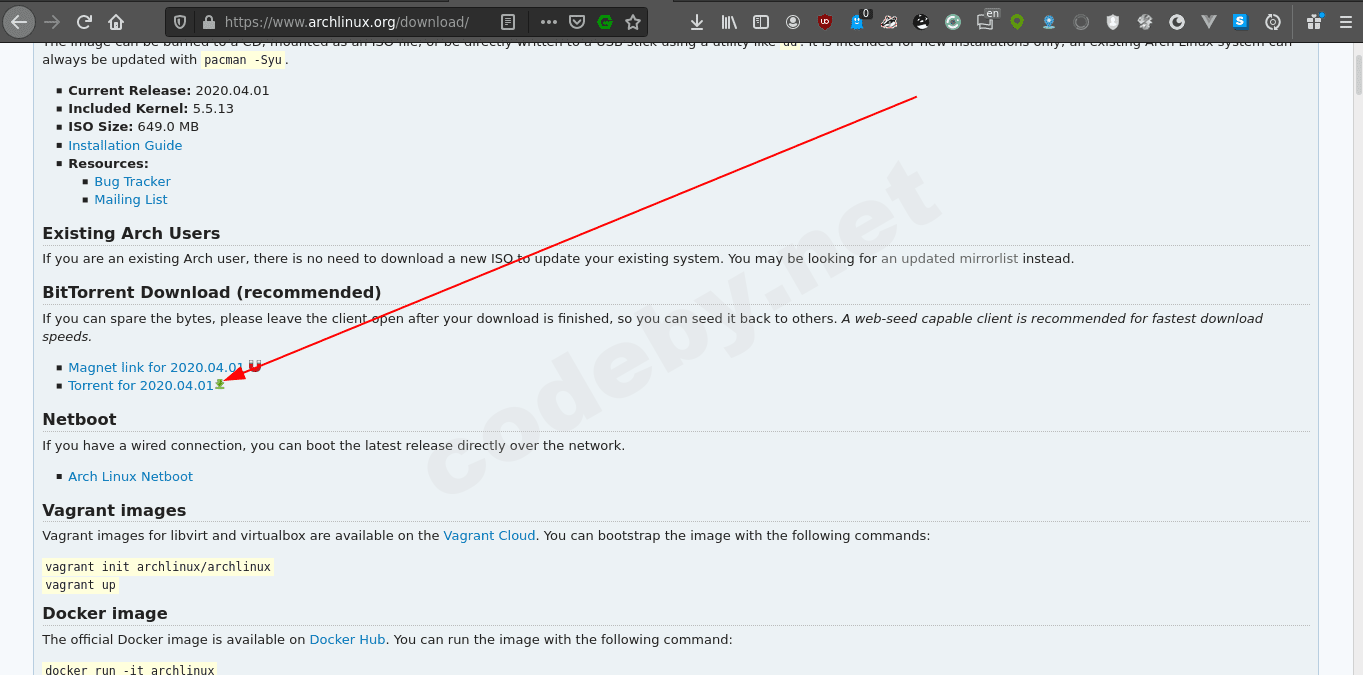Open the green map pin extension
The height and width of the screenshot is (675, 1363).
[1017, 21]
